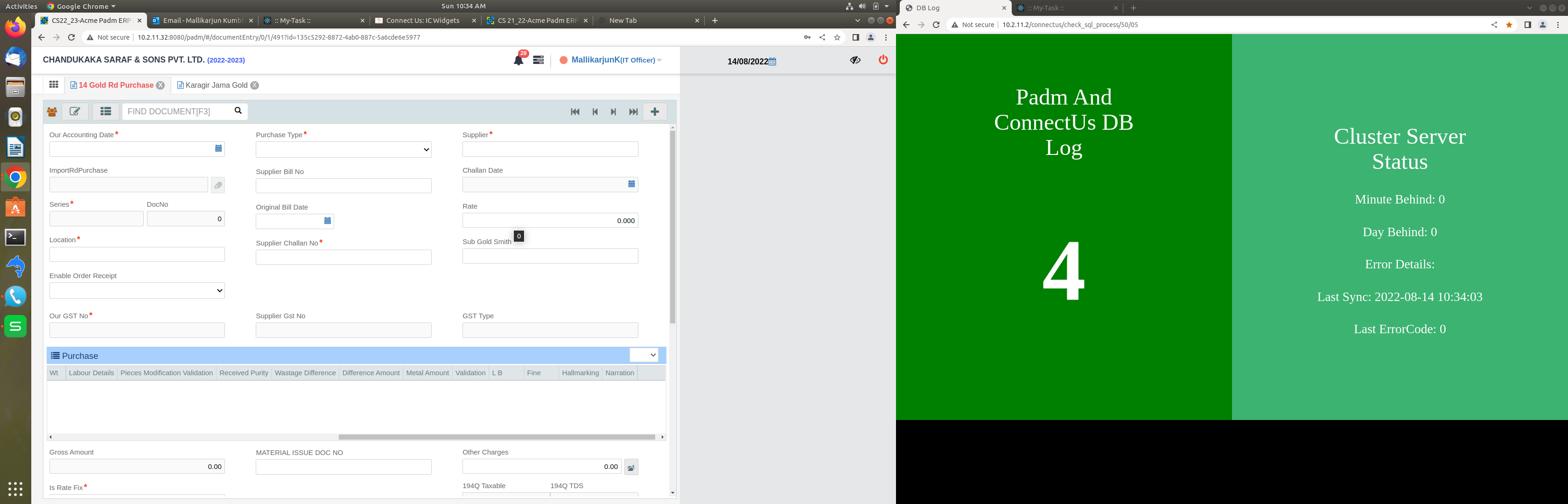Reload page in DB Log window
The height and width of the screenshot is (504, 1568).
[936, 25]
